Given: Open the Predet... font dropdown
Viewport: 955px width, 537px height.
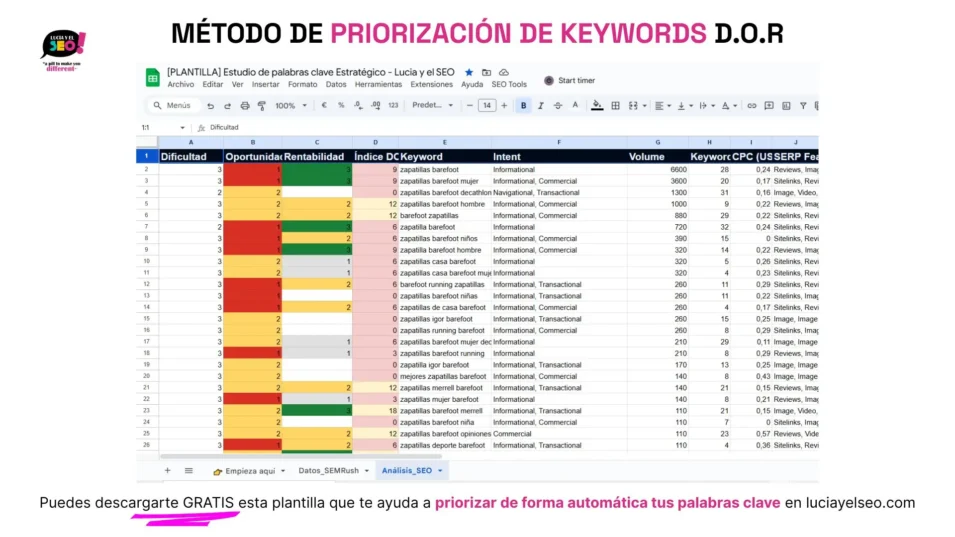Looking at the screenshot, I should click(x=432, y=105).
